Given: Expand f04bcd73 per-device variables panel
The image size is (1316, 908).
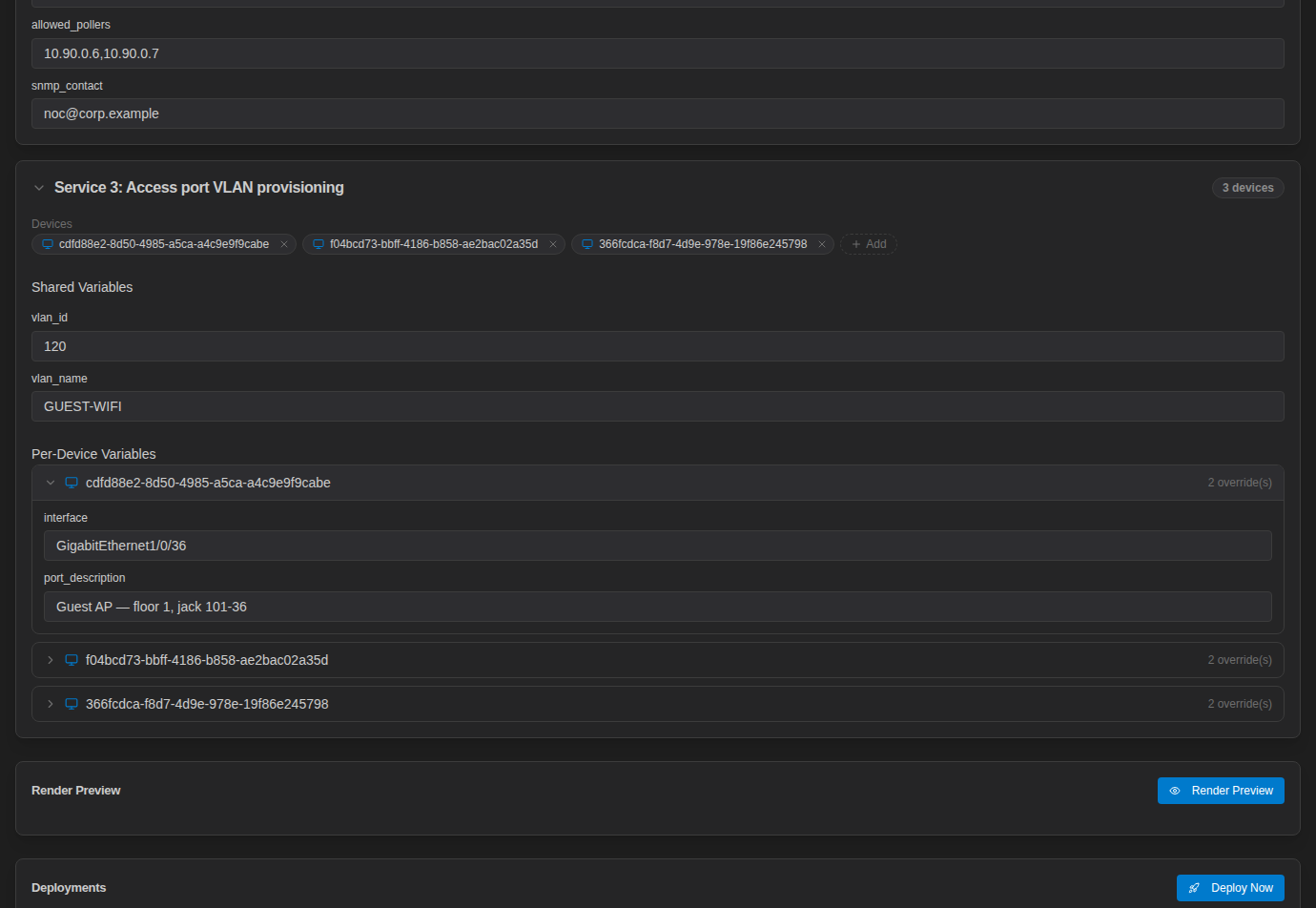Looking at the screenshot, I should coord(51,660).
